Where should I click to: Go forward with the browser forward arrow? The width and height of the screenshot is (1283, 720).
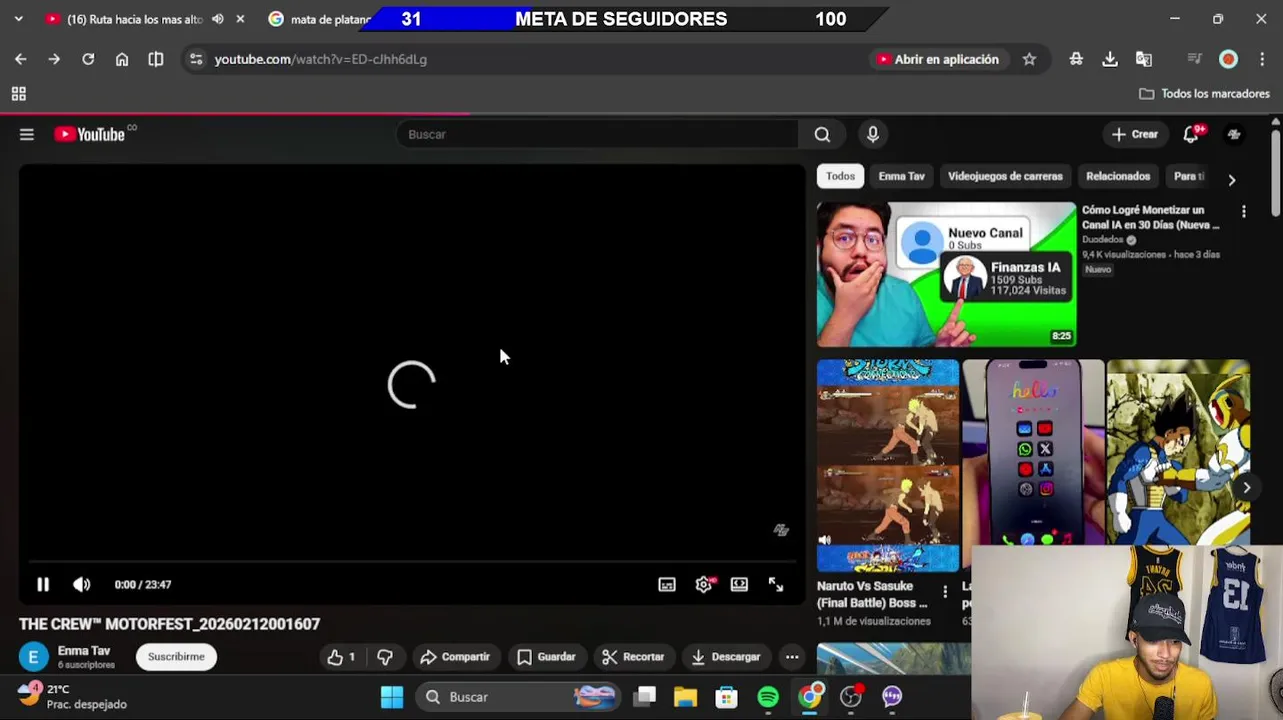click(54, 59)
